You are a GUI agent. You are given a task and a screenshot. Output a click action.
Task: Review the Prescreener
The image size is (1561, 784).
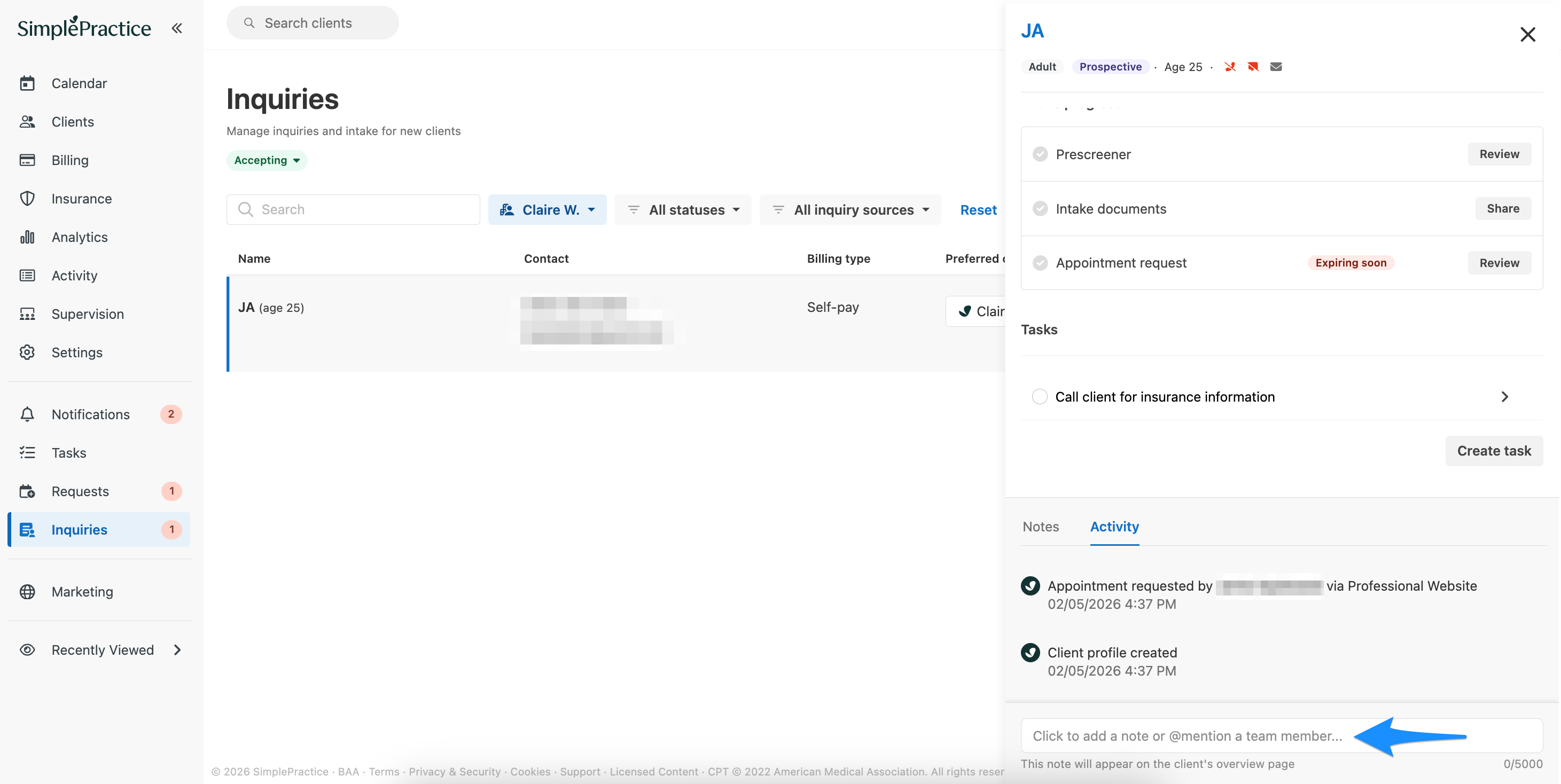click(x=1499, y=154)
